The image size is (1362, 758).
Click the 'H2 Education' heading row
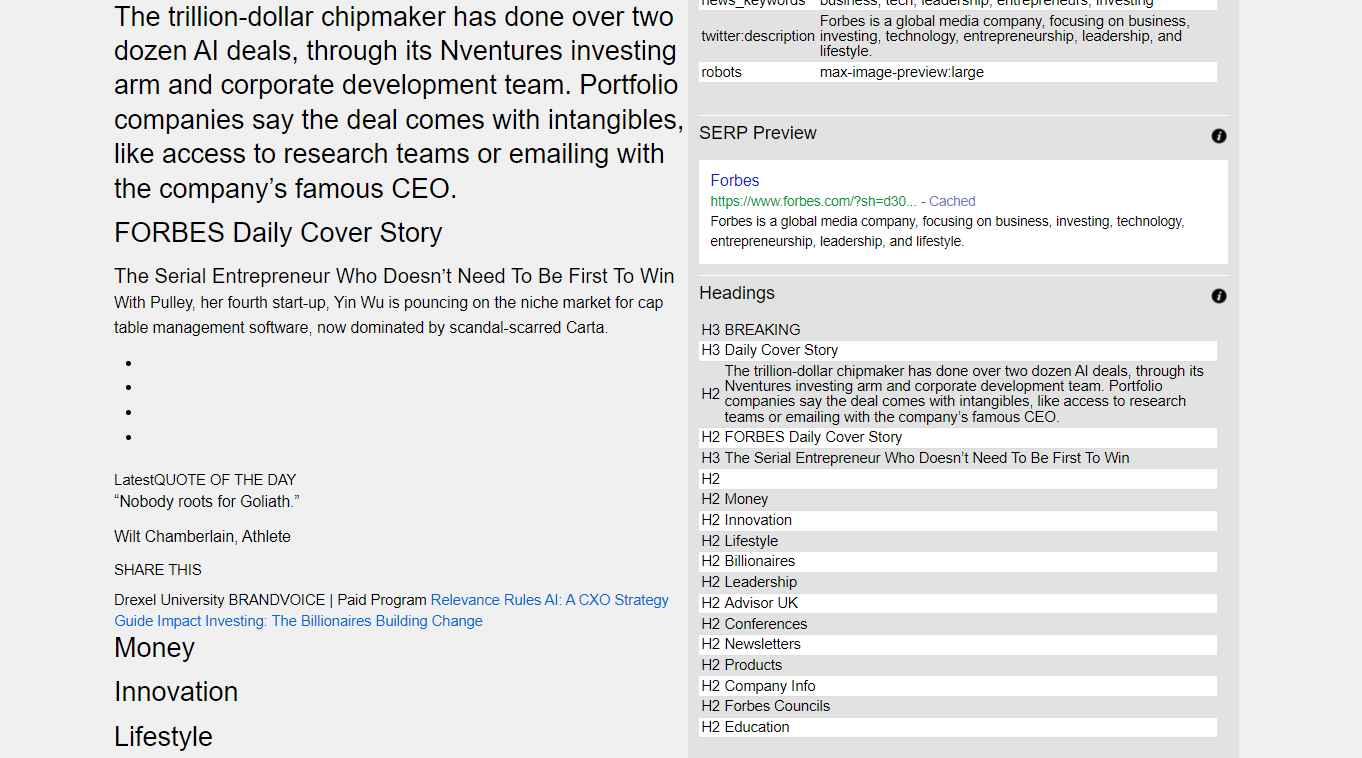958,727
